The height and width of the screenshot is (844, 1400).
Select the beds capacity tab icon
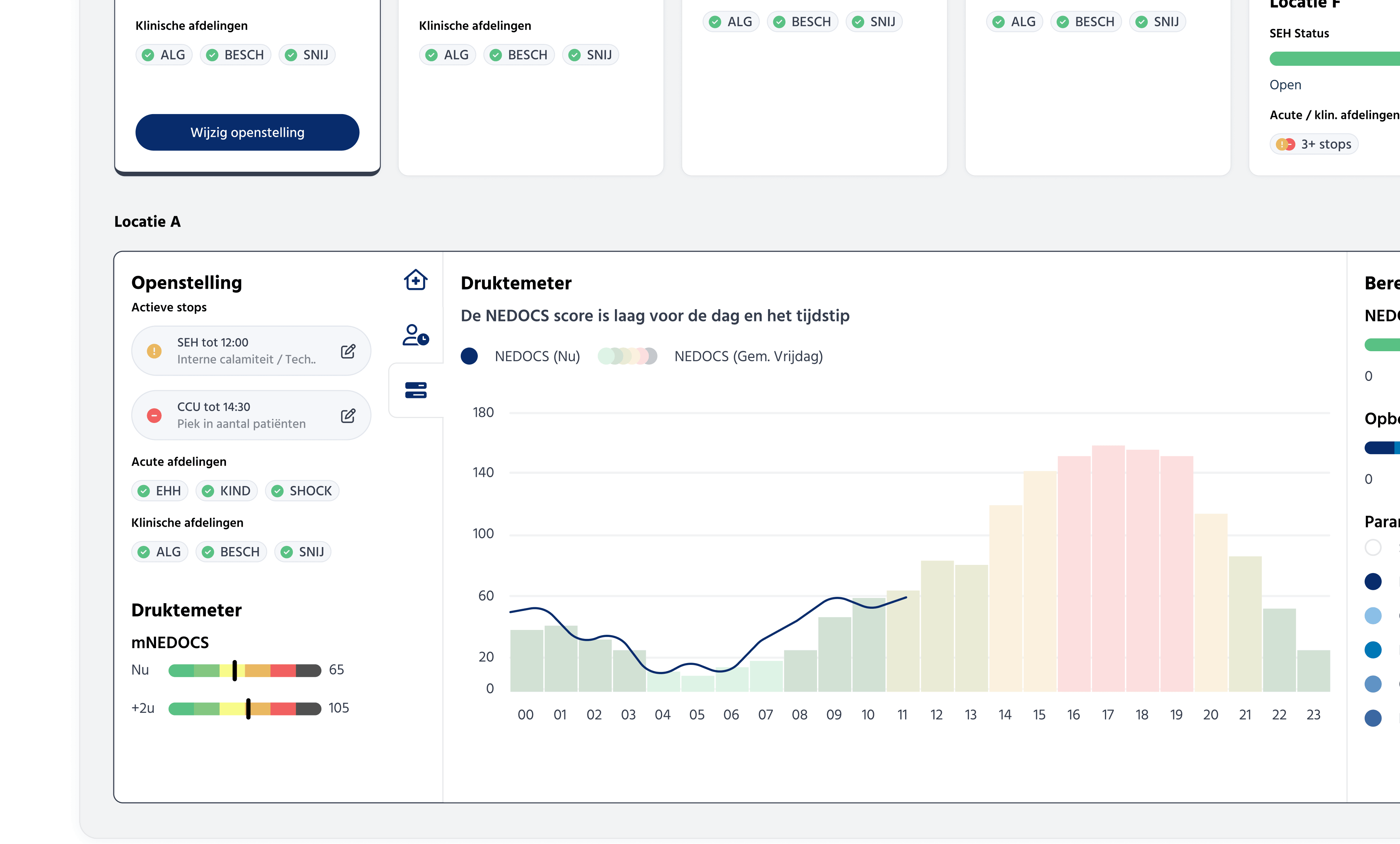point(415,390)
